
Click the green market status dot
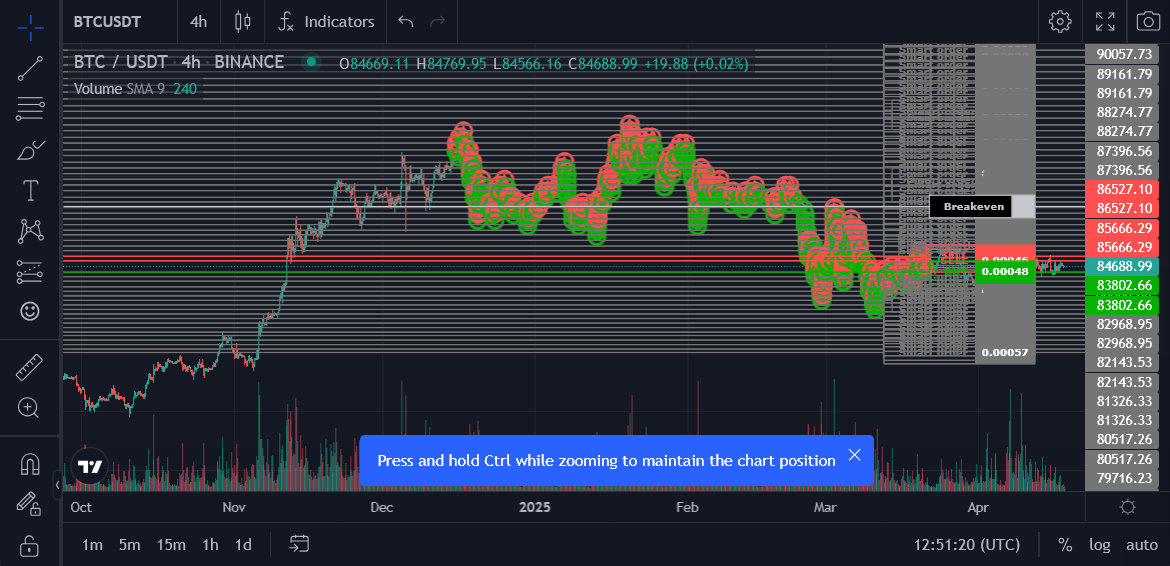[311, 62]
